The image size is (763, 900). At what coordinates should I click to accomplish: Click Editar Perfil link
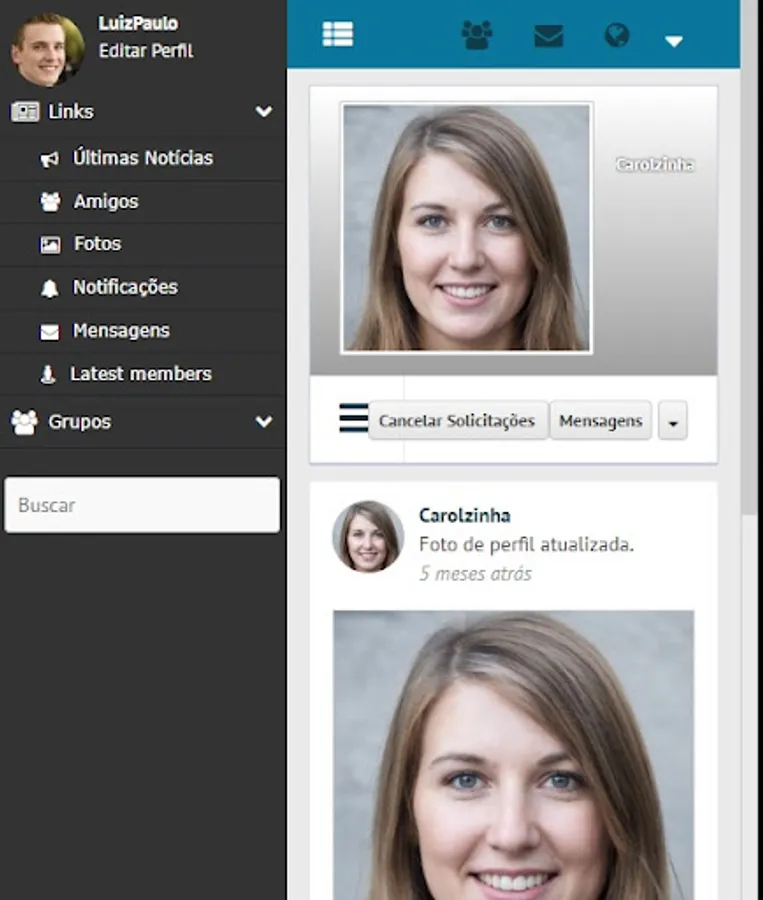[146, 51]
